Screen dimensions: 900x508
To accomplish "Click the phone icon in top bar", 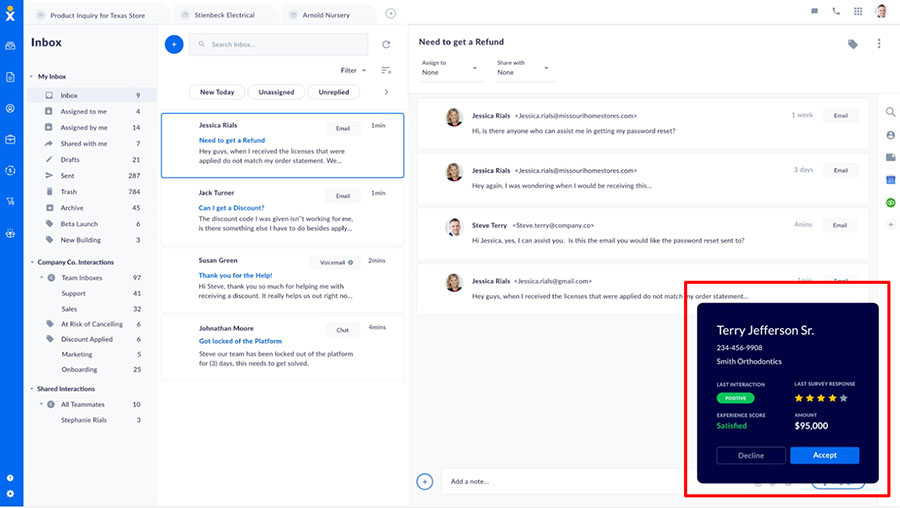I will [836, 12].
